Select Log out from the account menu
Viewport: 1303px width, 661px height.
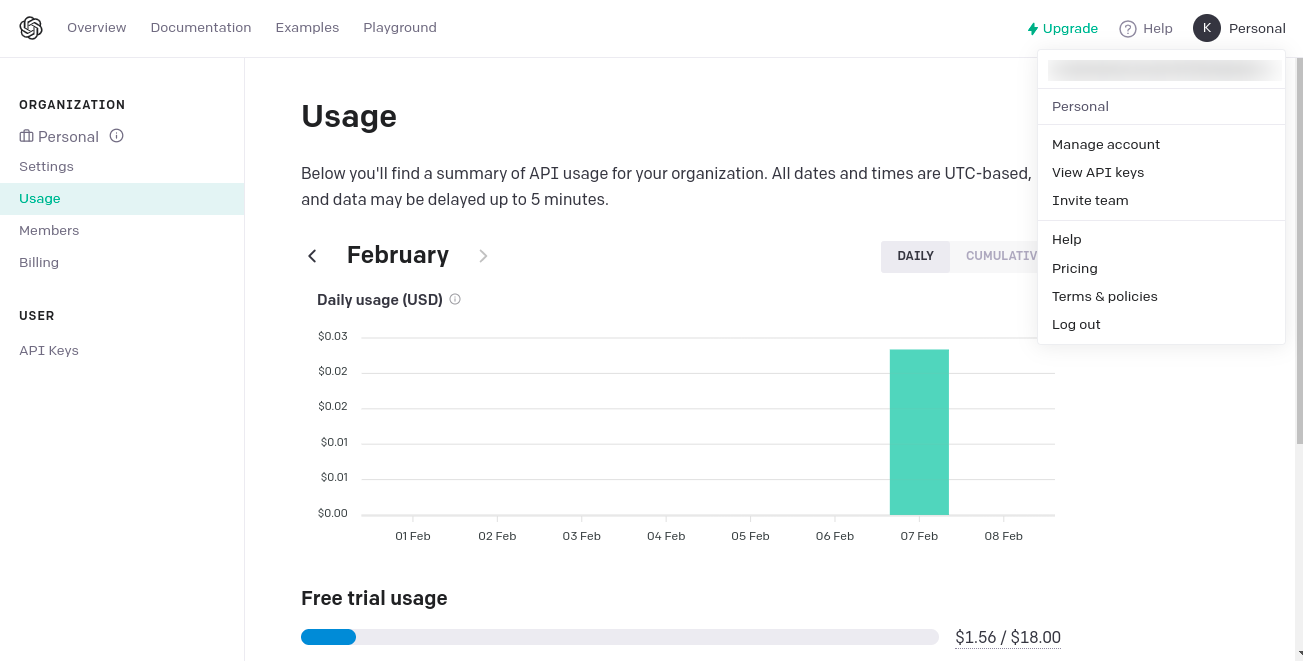(x=1076, y=324)
